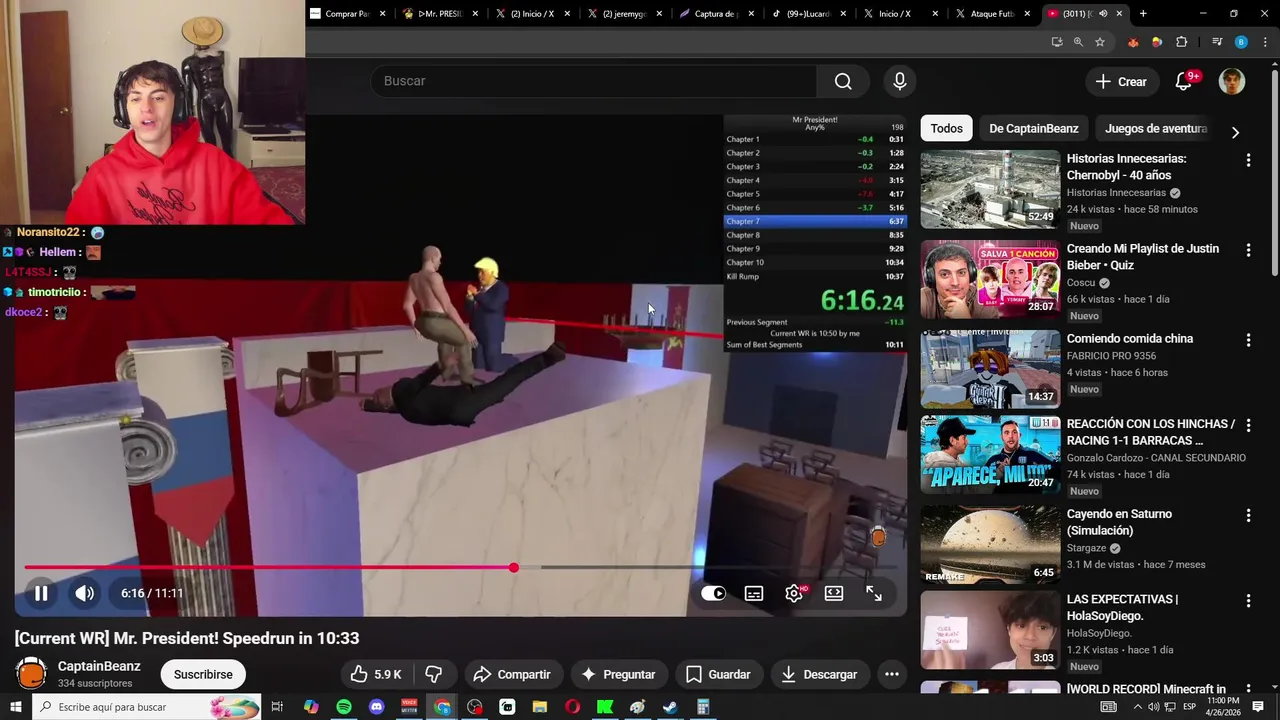Select the Juegos de aventura filter chip

click(1156, 128)
